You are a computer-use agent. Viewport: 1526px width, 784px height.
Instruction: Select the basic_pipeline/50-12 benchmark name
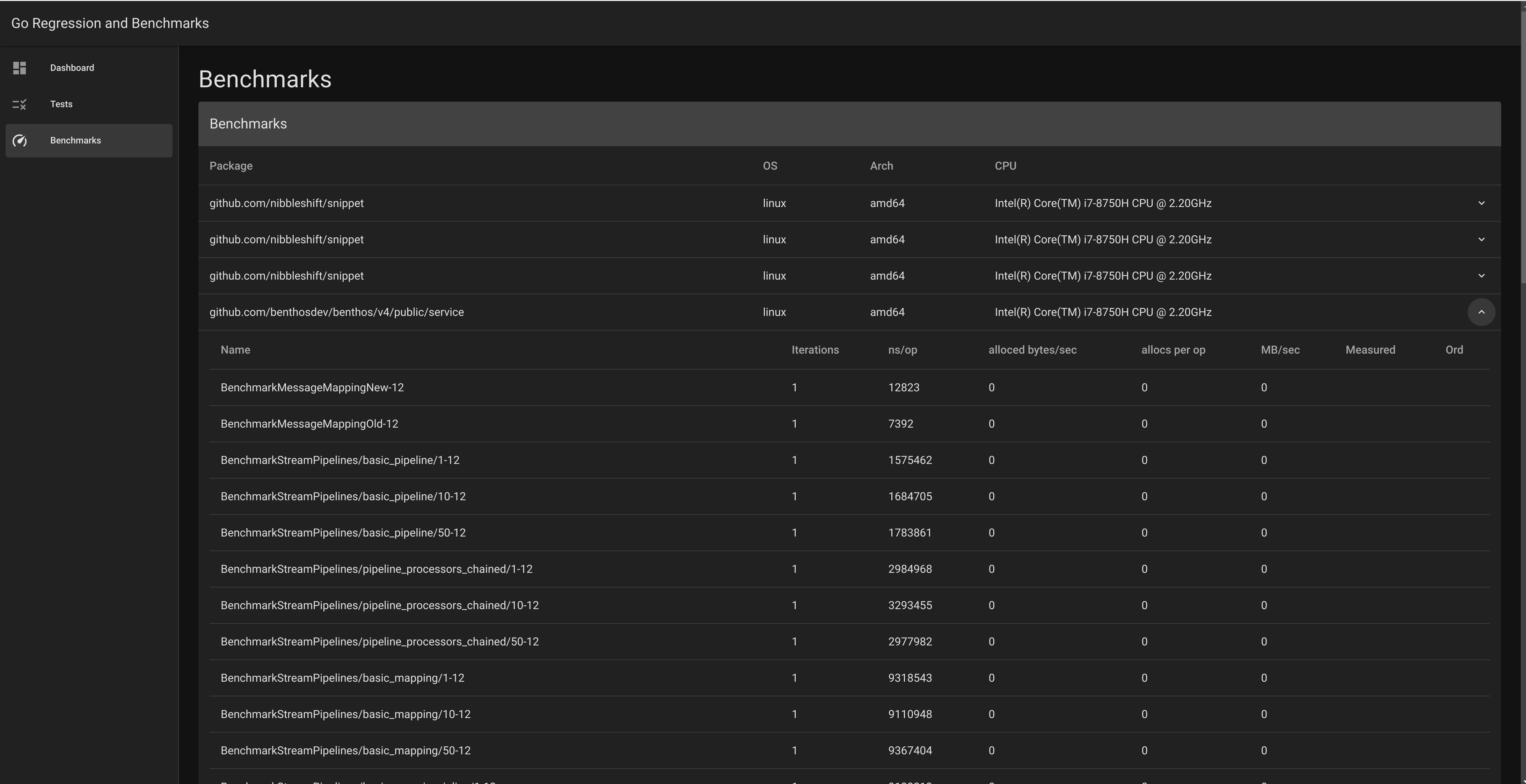click(x=343, y=533)
